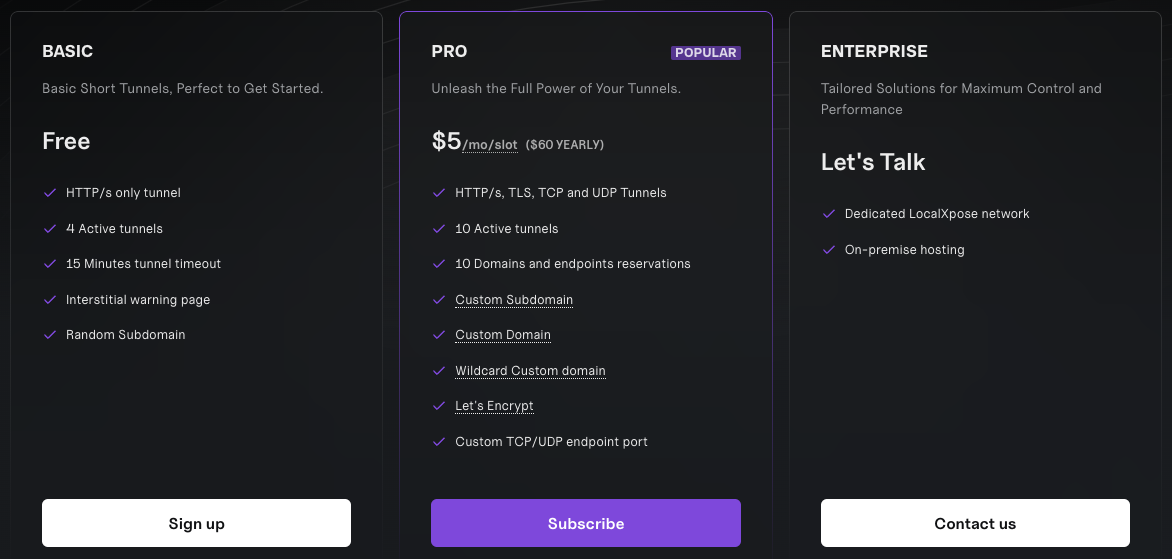Click checkmark beside Dedicated LocalXpose network
The width and height of the screenshot is (1172, 559).
pos(828,214)
